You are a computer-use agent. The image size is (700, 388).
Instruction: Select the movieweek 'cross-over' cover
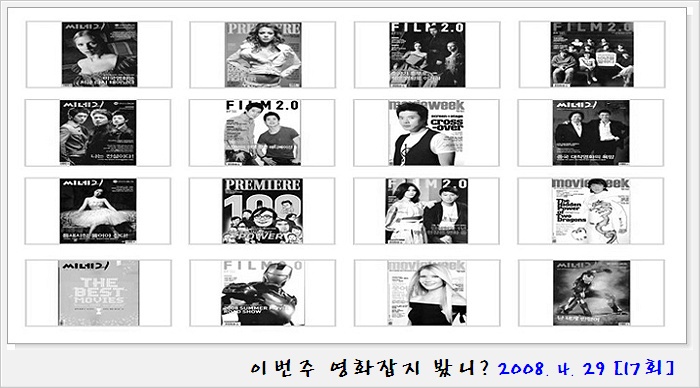pos(426,133)
